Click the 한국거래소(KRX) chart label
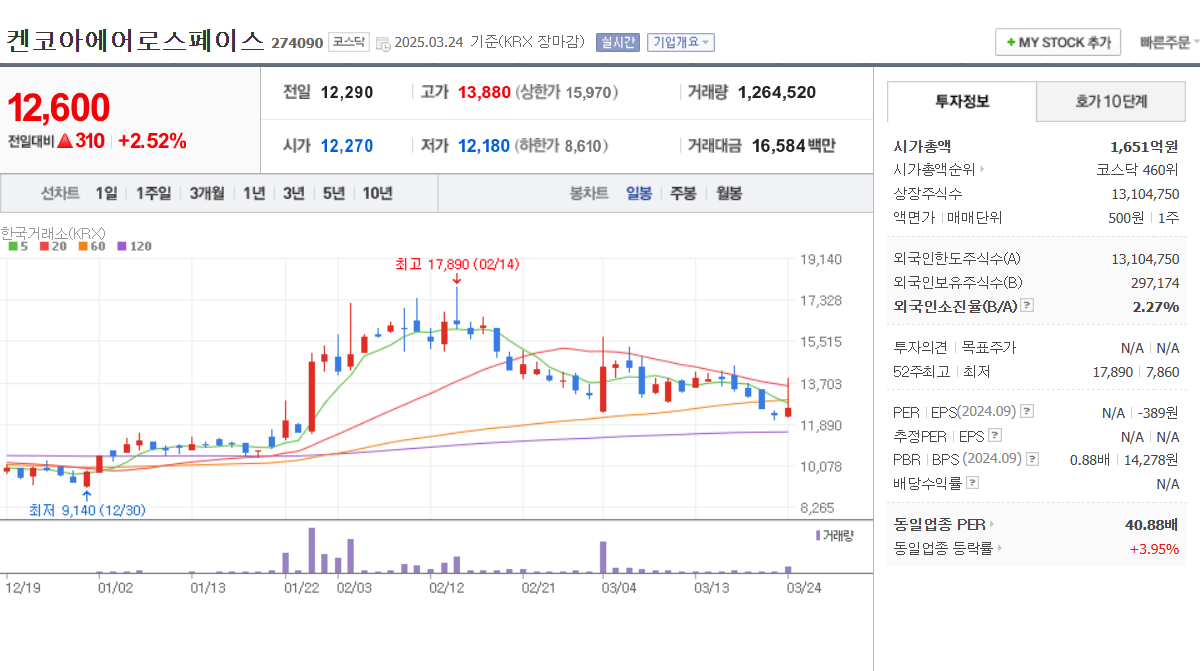 tap(53, 232)
